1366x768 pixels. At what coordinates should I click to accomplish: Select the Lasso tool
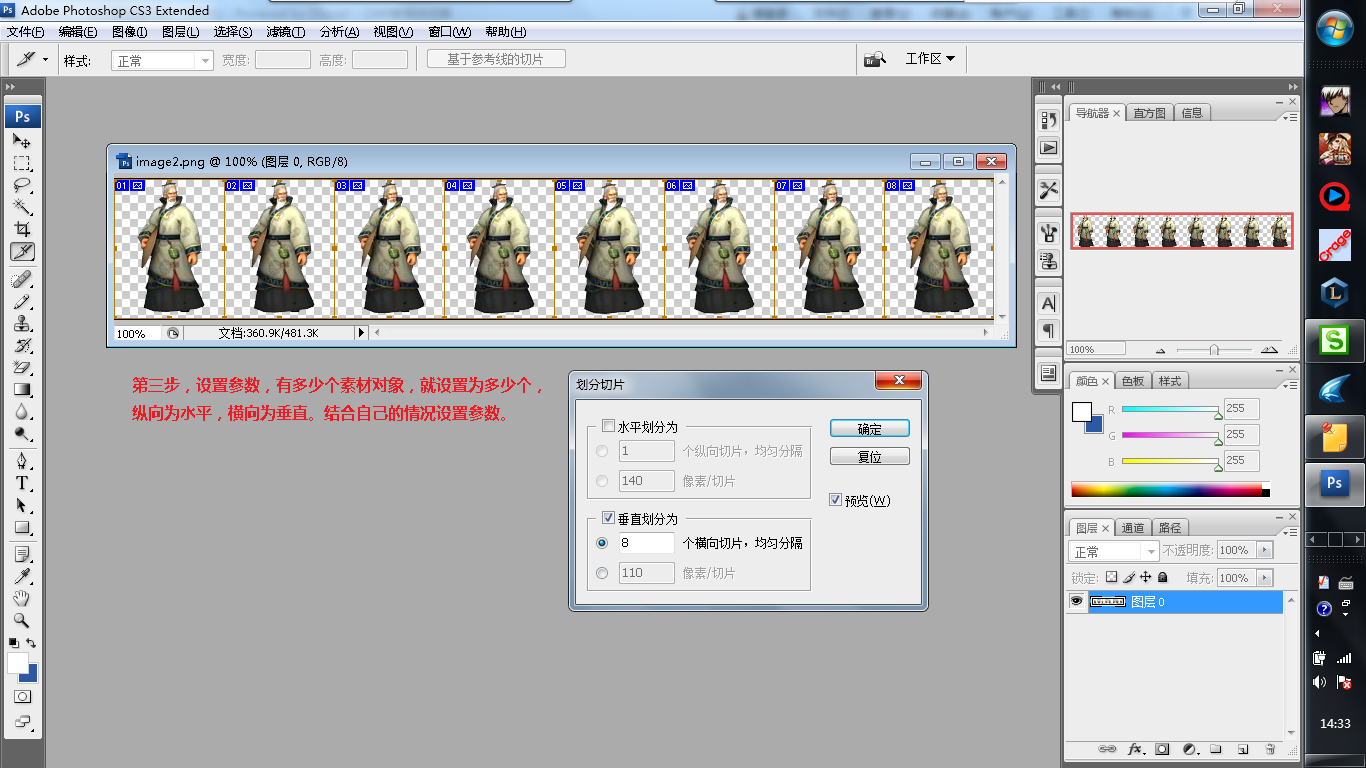[22, 186]
